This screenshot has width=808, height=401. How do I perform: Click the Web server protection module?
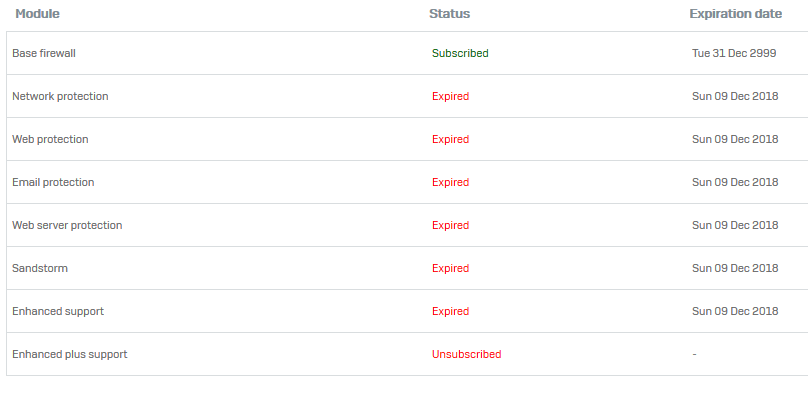pos(67,225)
